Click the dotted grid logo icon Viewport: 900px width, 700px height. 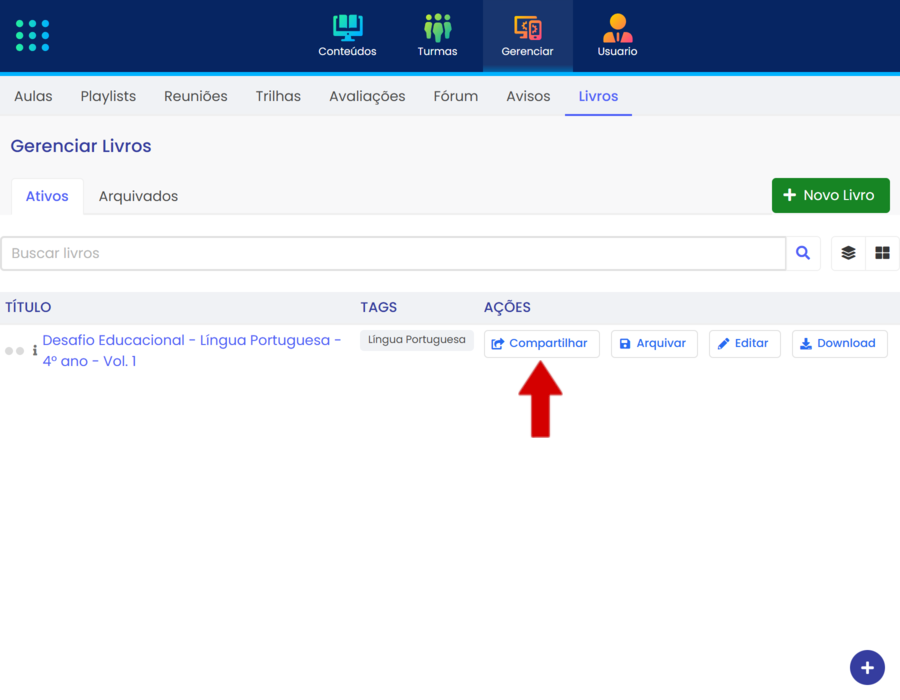tap(32, 35)
